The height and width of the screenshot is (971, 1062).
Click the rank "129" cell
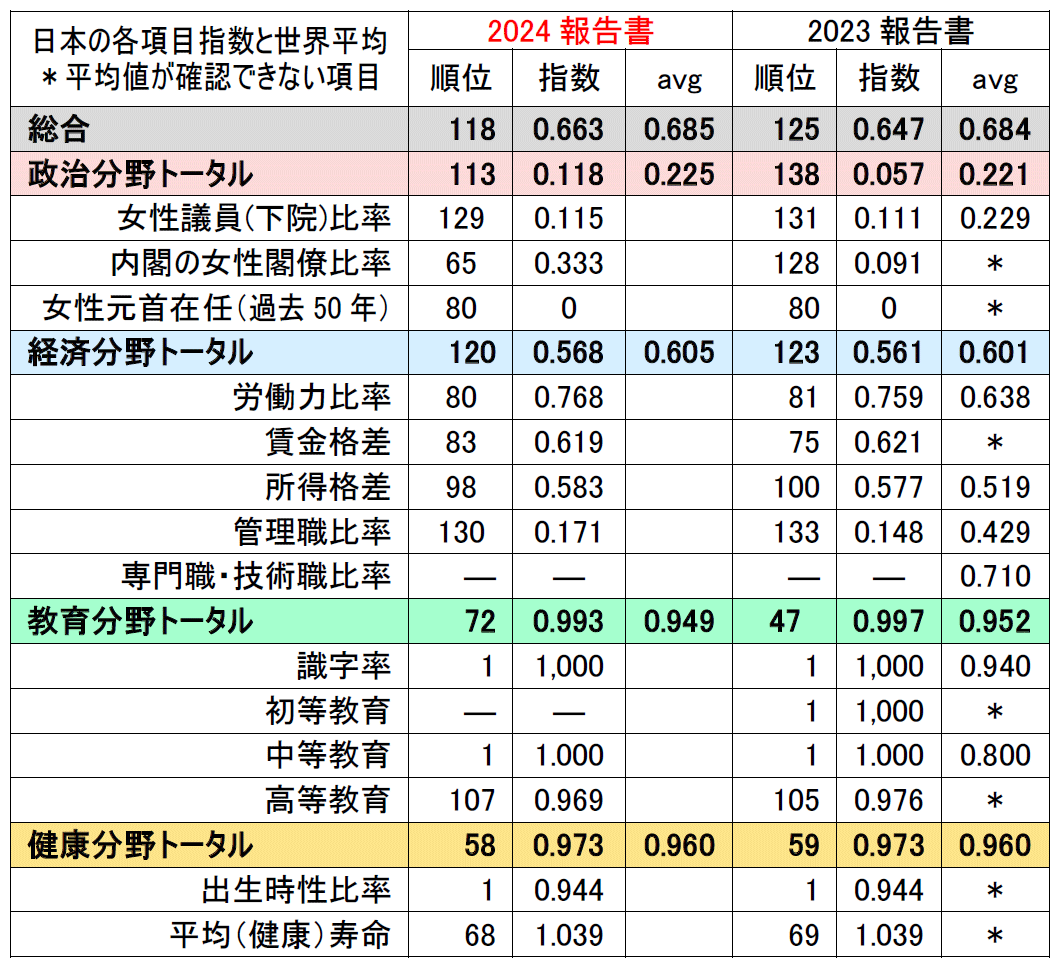461,219
